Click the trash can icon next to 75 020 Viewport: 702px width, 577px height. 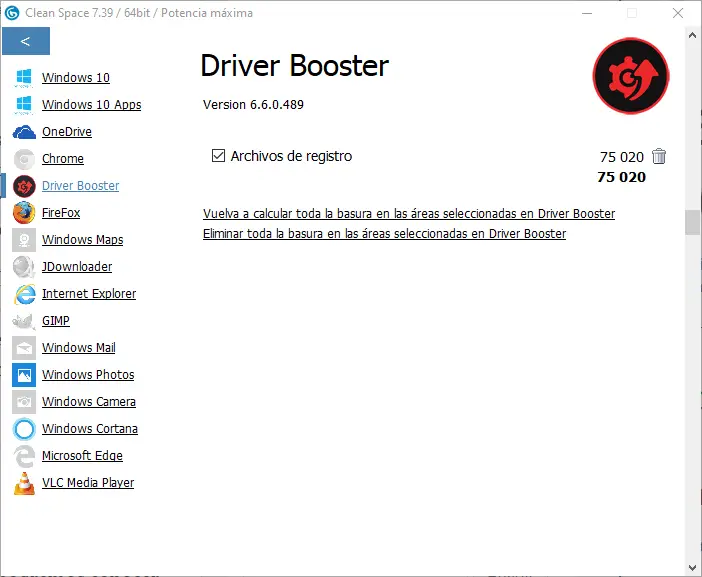[659, 156]
